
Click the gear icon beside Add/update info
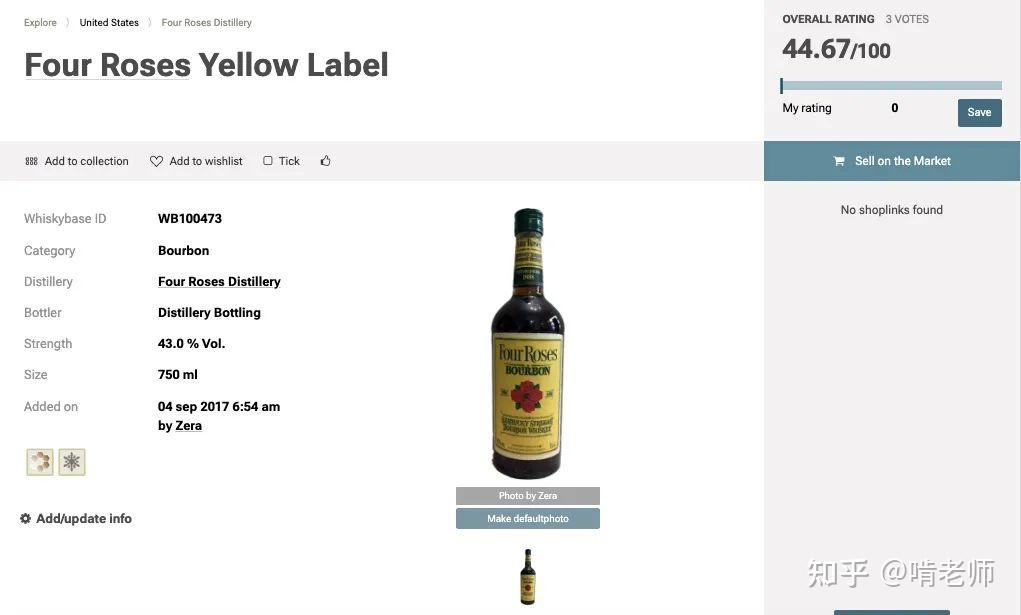click(x=26, y=519)
